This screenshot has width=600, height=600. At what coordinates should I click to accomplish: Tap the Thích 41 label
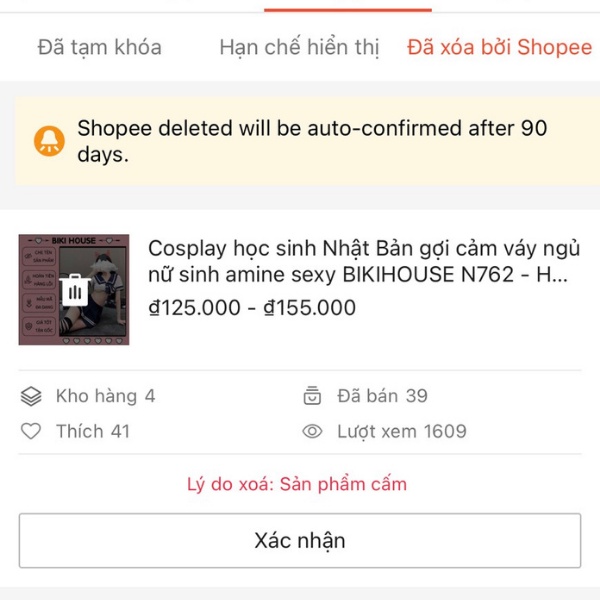93,432
